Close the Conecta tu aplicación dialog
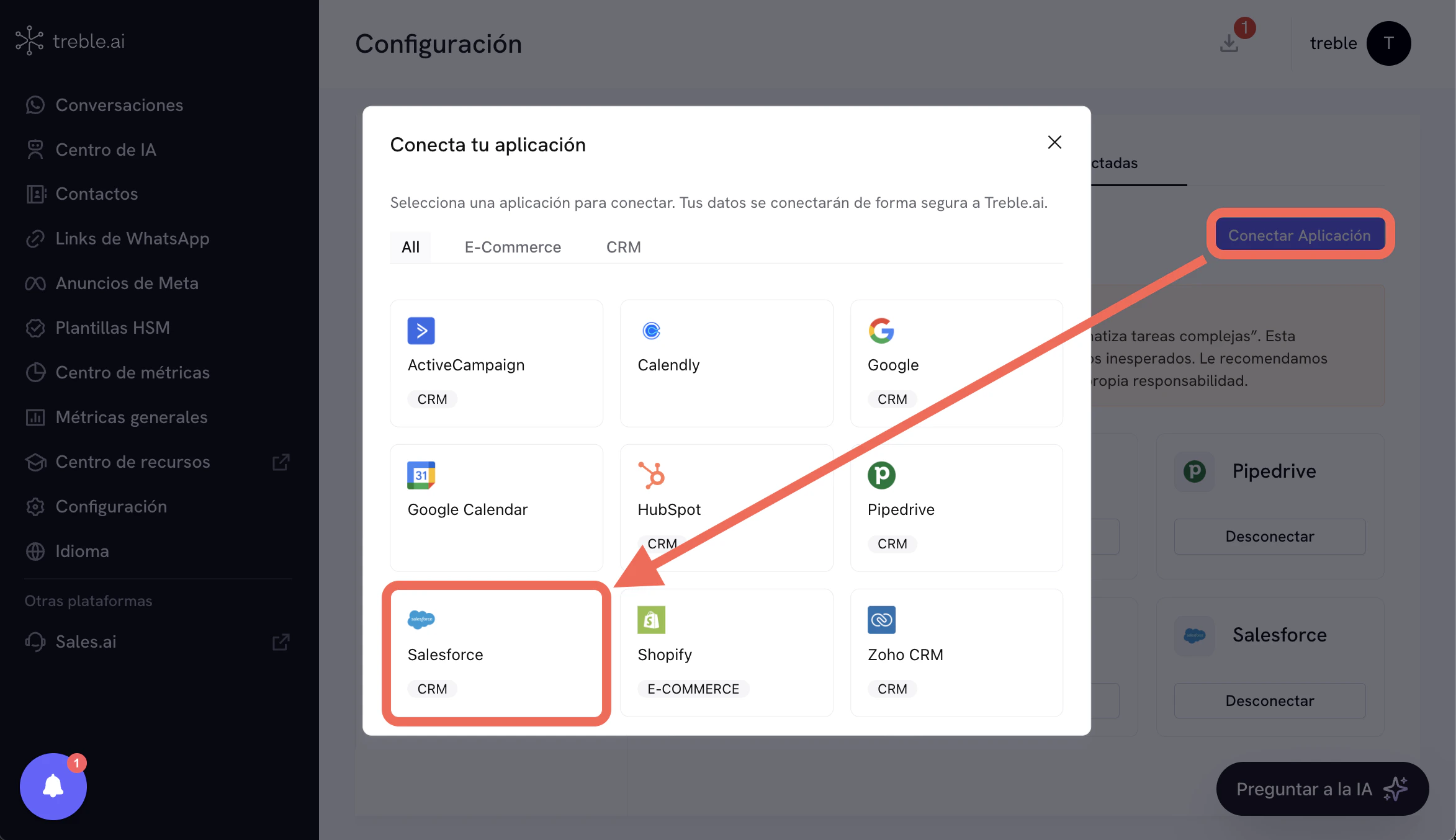Image resolution: width=1456 pixels, height=840 pixels. [1054, 142]
